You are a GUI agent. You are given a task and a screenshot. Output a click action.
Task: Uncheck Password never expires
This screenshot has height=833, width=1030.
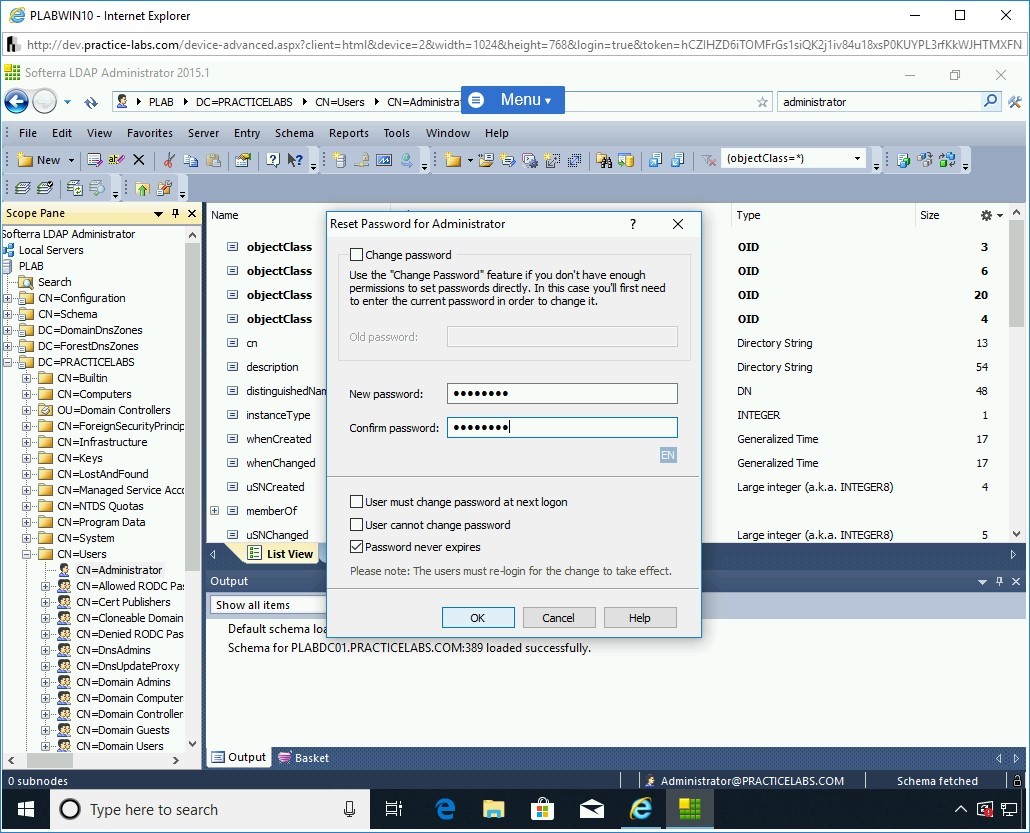(357, 547)
